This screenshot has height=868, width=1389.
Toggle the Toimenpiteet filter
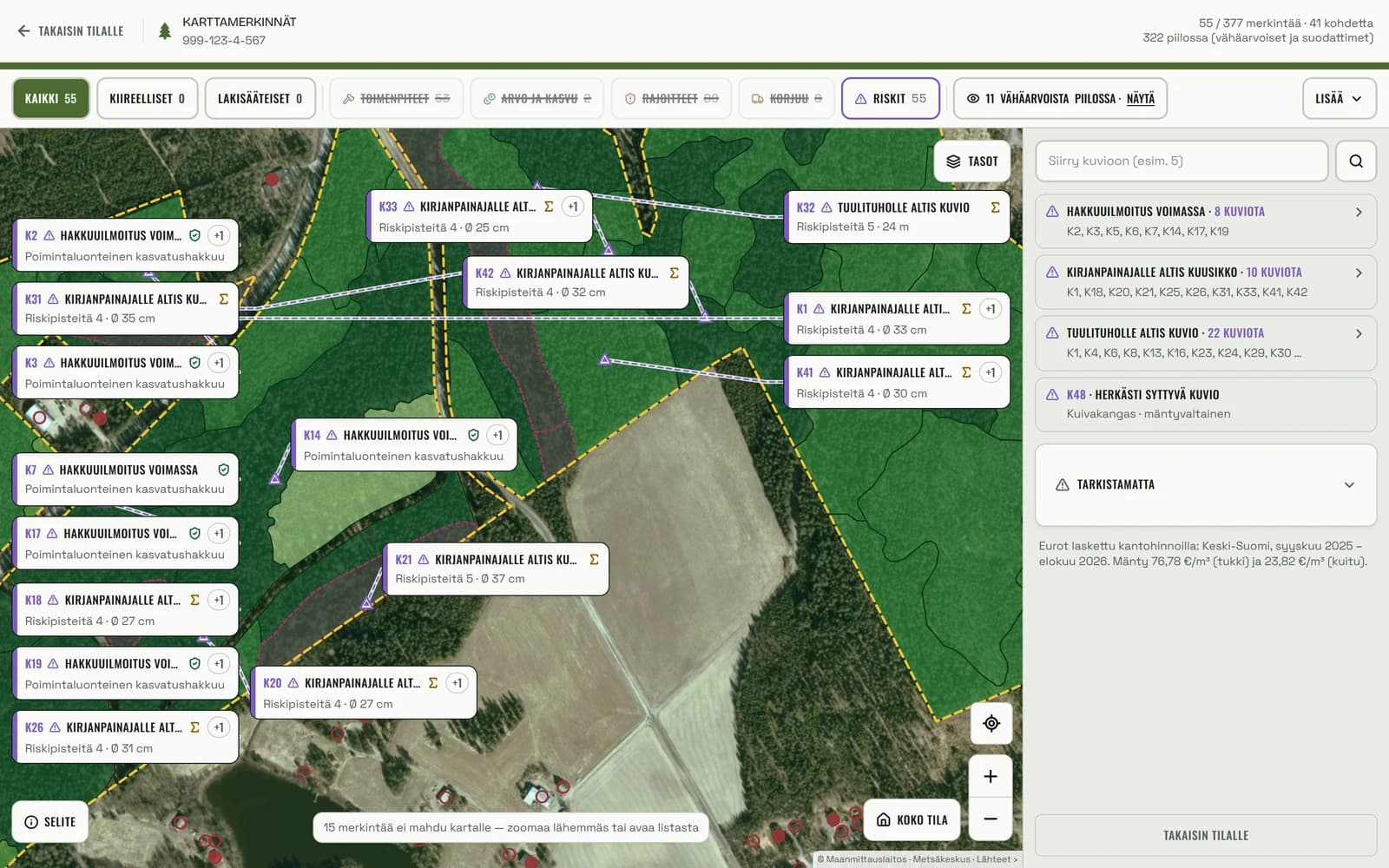[x=397, y=99]
